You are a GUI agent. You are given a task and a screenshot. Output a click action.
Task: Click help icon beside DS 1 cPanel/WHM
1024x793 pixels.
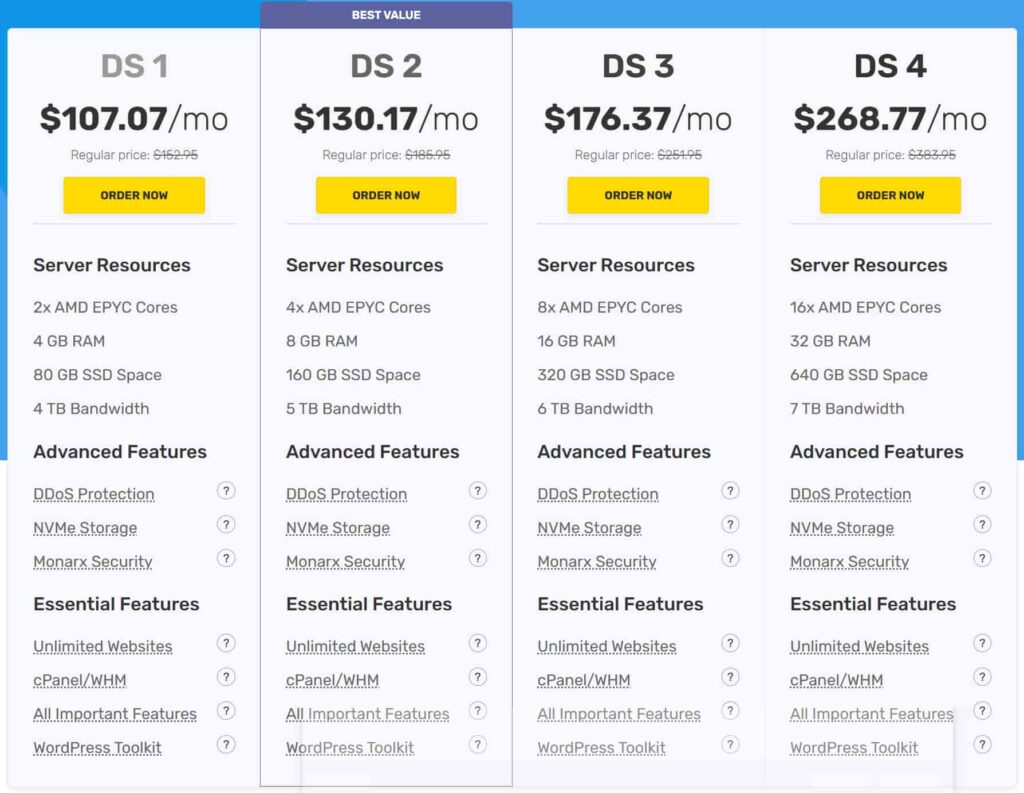point(226,677)
